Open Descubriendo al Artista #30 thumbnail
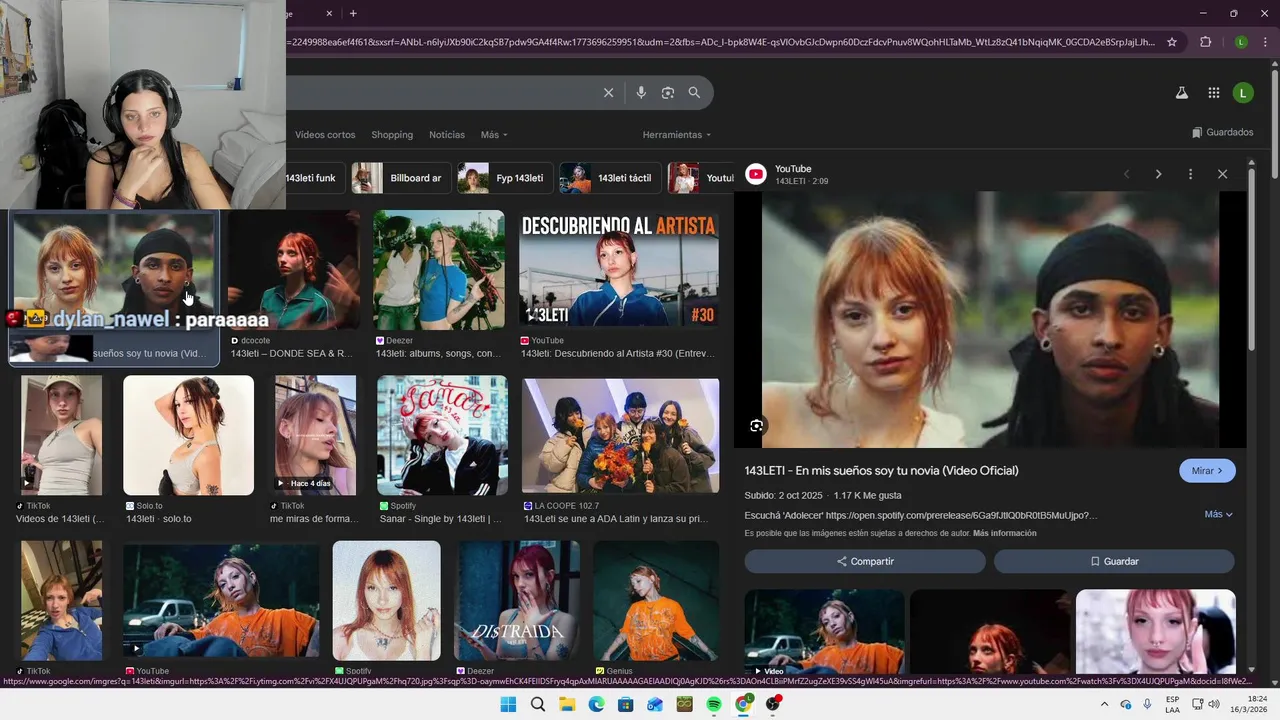The width and height of the screenshot is (1280, 720). pyautogui.click(x=619, y=269)
